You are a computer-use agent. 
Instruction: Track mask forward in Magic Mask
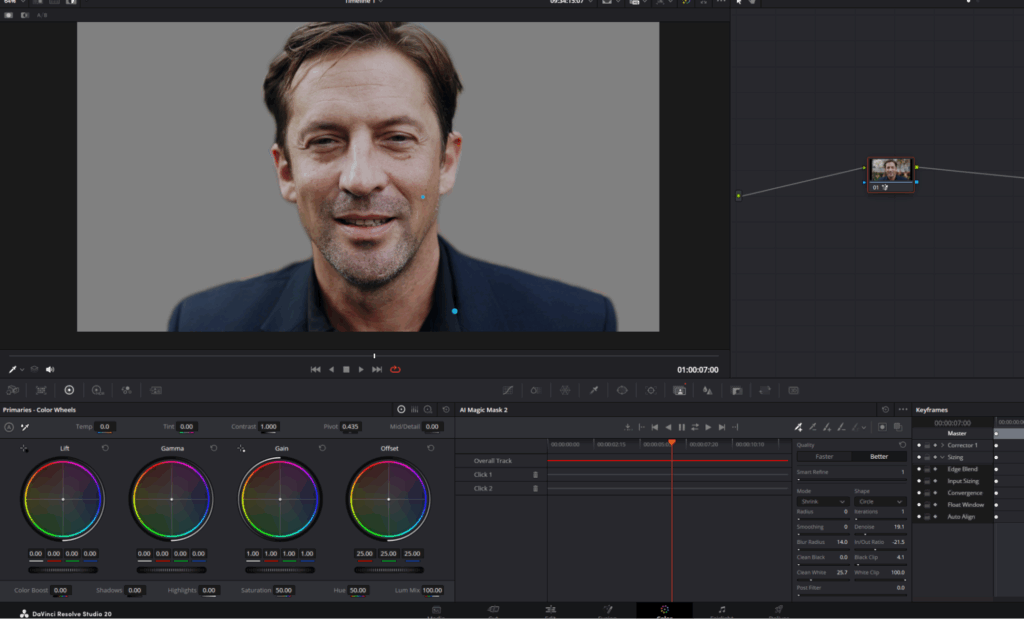click(709, 427)
